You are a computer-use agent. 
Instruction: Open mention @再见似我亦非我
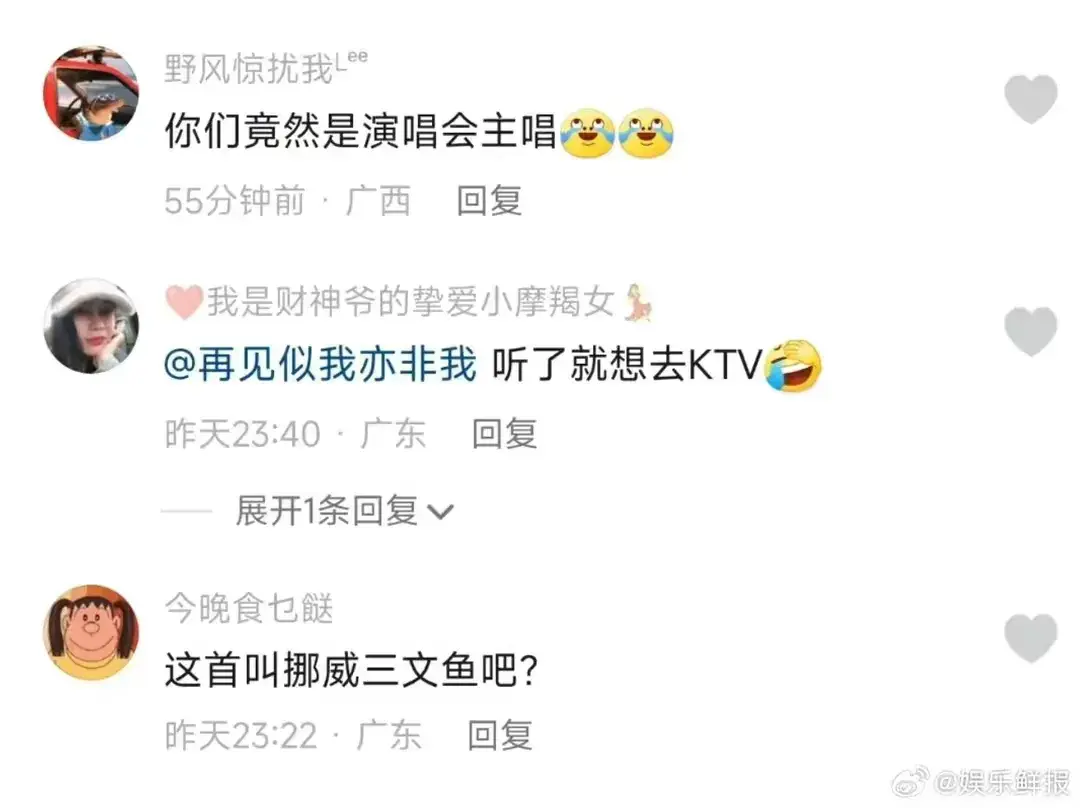pyautogui.click(x=320, y=364)
